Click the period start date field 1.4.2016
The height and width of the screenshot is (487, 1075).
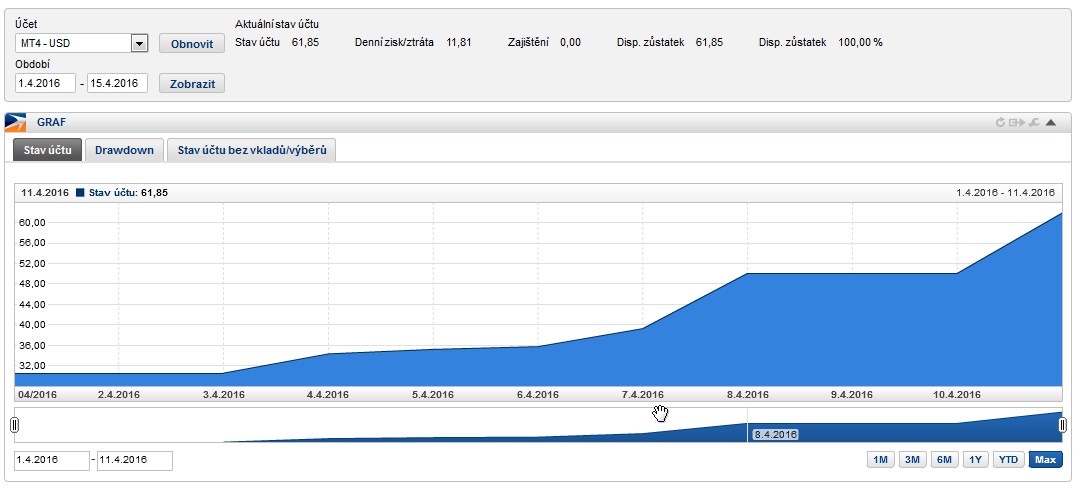(45, 83)
